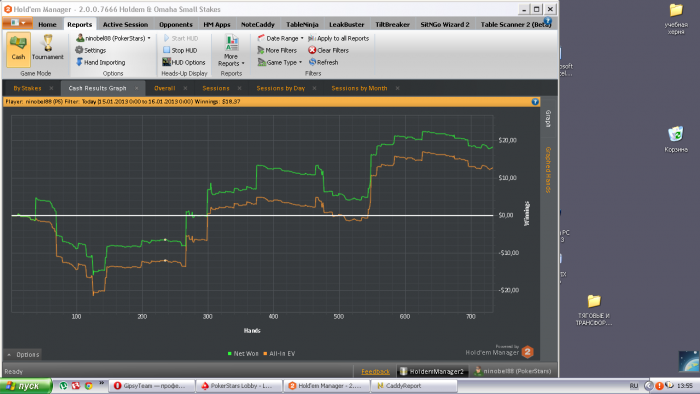Switch to TableNinja tab
This screenshot has height=394, width=700.
302,25
